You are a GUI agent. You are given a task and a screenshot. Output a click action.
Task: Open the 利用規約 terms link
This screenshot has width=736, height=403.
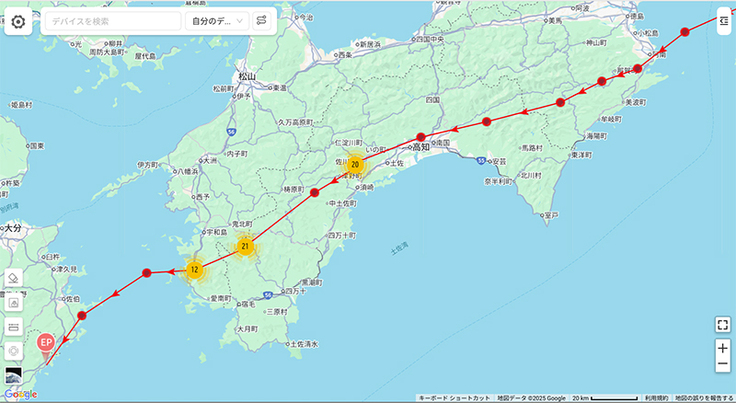(657, 398)
